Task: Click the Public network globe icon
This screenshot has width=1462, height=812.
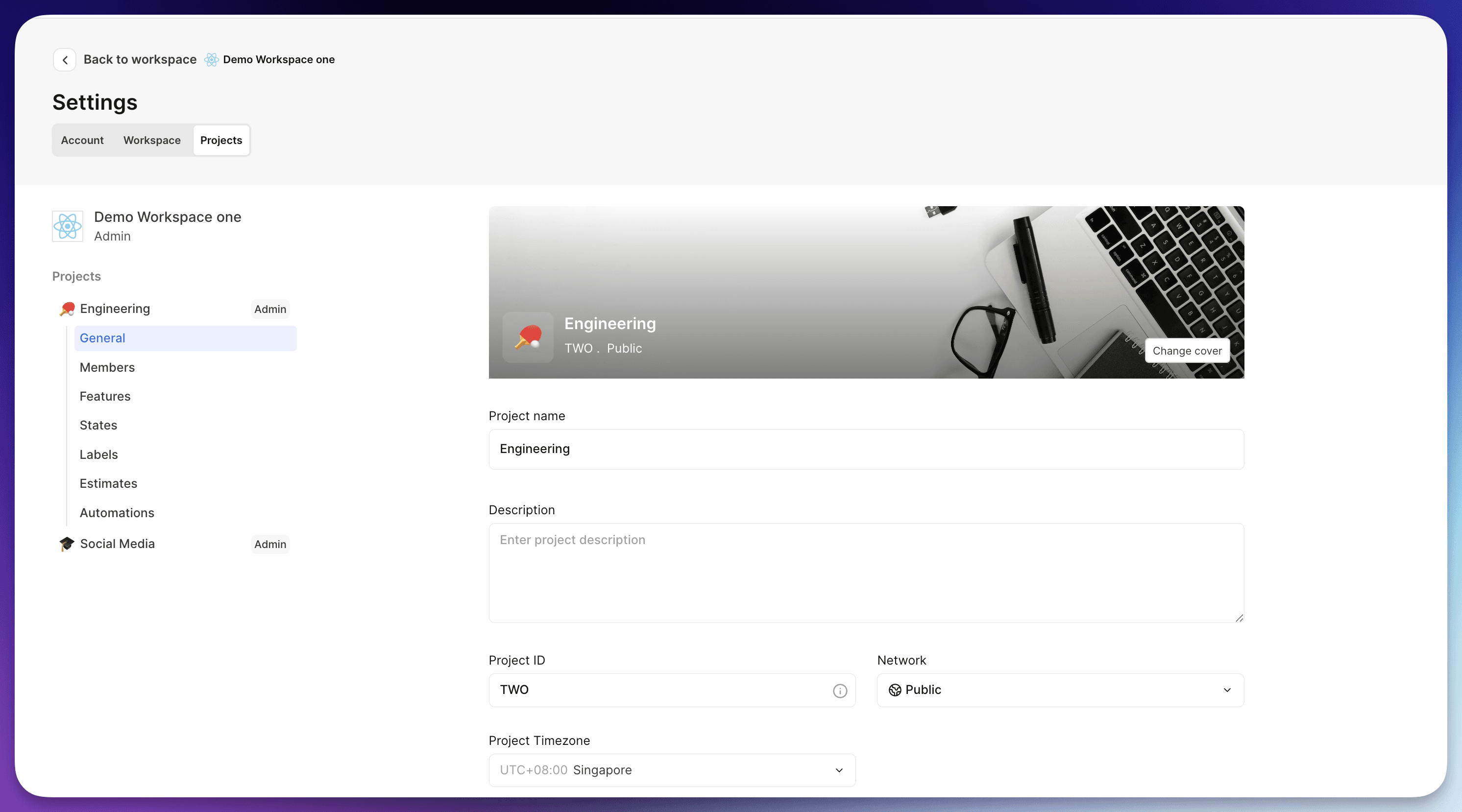Action: (x=895, y=690)
